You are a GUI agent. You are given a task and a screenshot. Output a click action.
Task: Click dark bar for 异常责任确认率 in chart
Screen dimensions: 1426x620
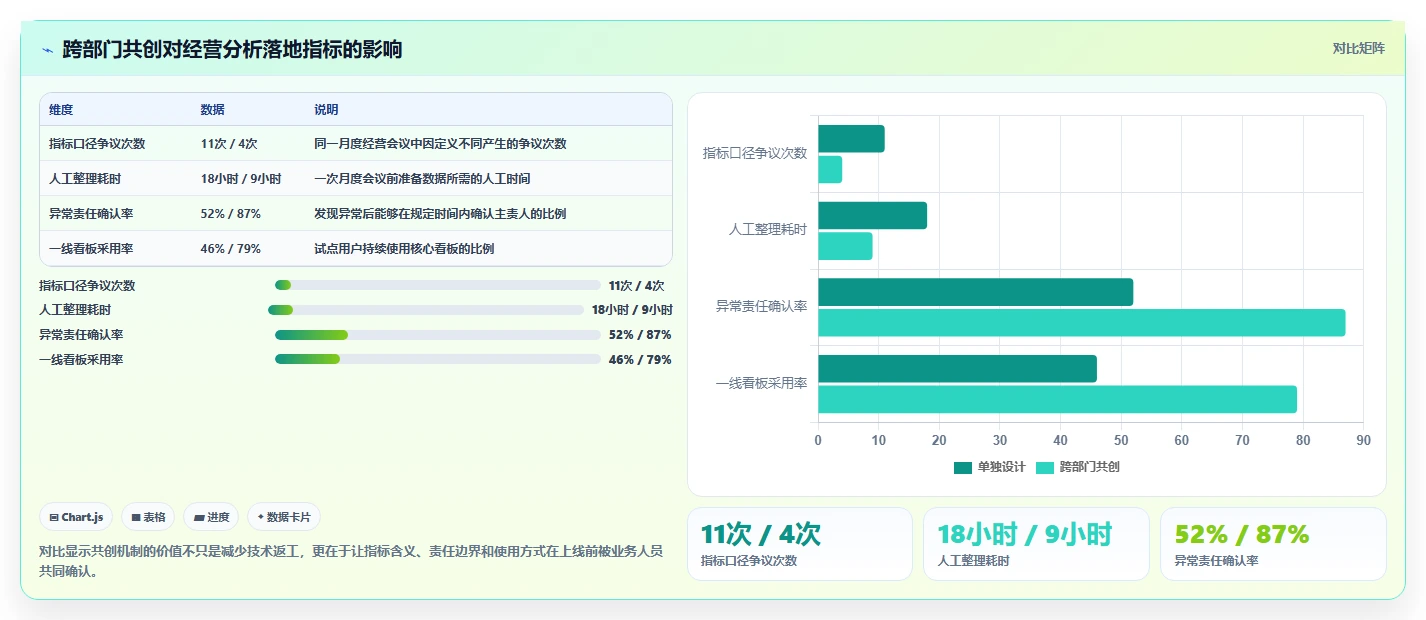975,292
